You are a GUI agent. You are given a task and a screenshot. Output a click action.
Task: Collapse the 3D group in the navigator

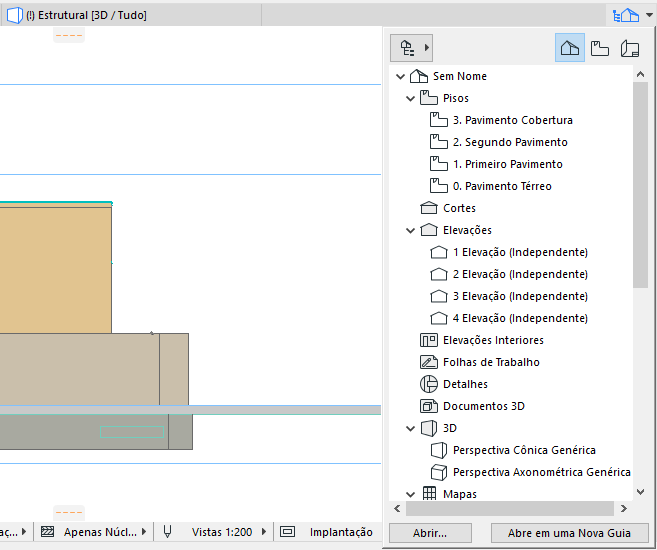point(411,429)
